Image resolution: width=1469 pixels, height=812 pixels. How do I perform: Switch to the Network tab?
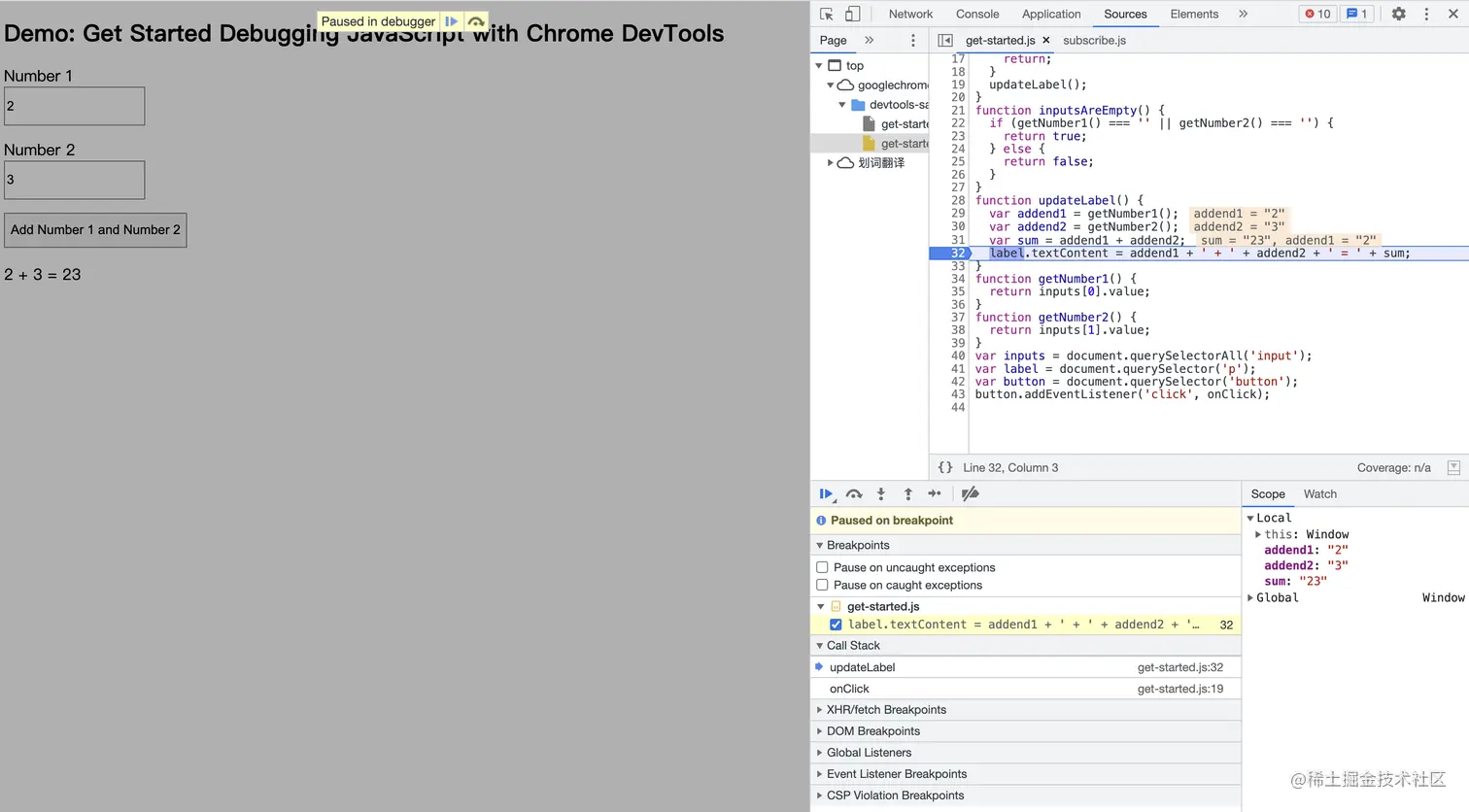(910, 14)
